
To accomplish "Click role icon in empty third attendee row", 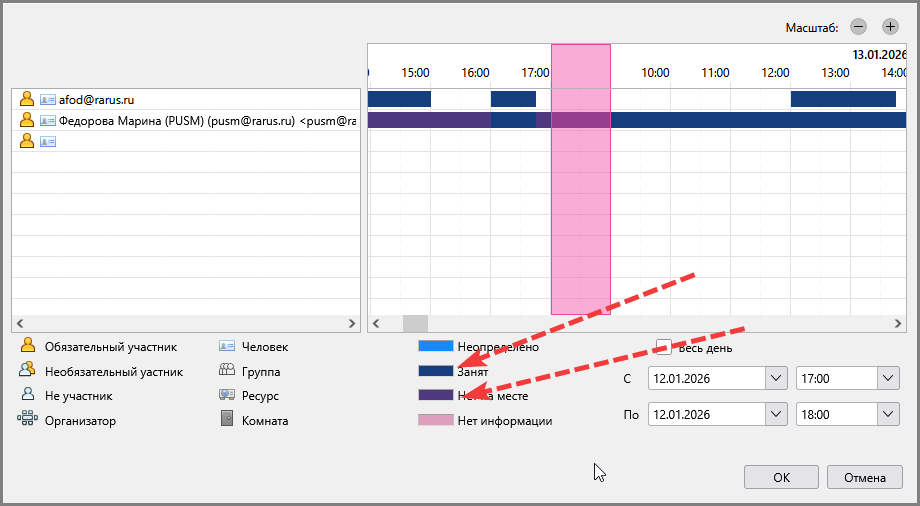I will (x=26, y=141).
